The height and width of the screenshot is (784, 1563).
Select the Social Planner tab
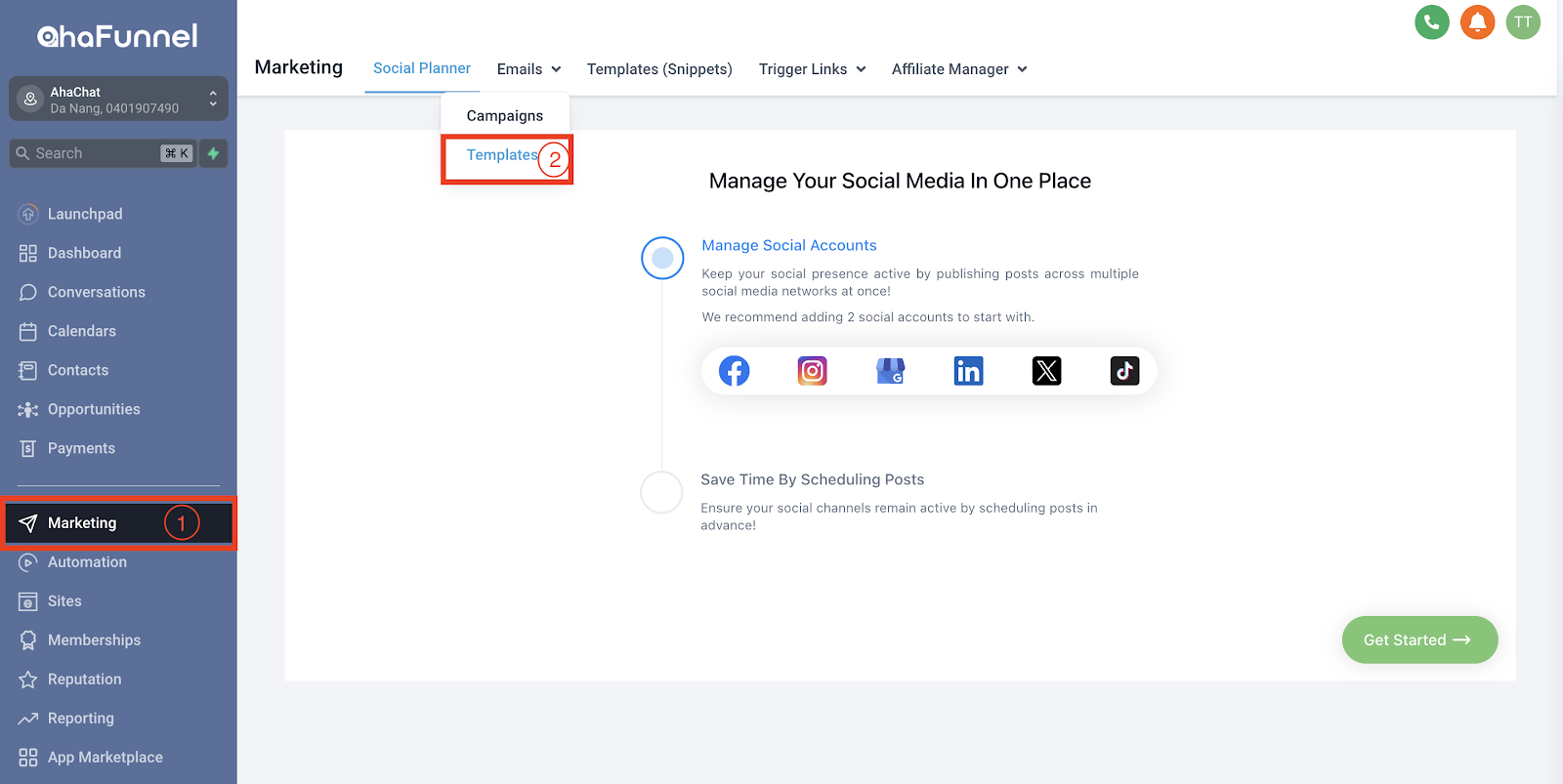point(422,68)
